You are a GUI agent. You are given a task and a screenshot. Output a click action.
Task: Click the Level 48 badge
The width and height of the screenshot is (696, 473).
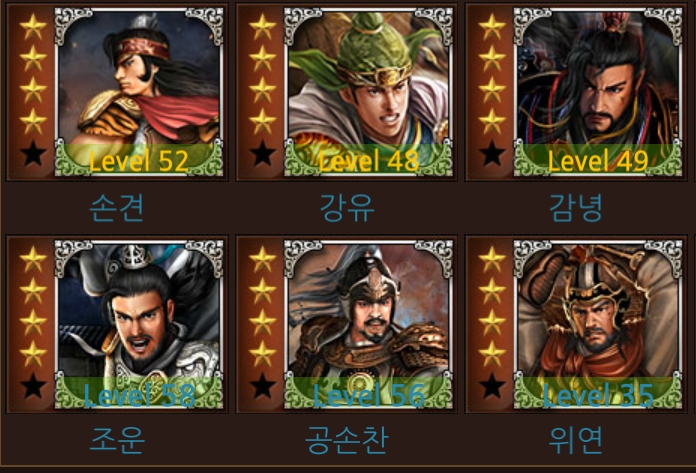coord(368,161)
